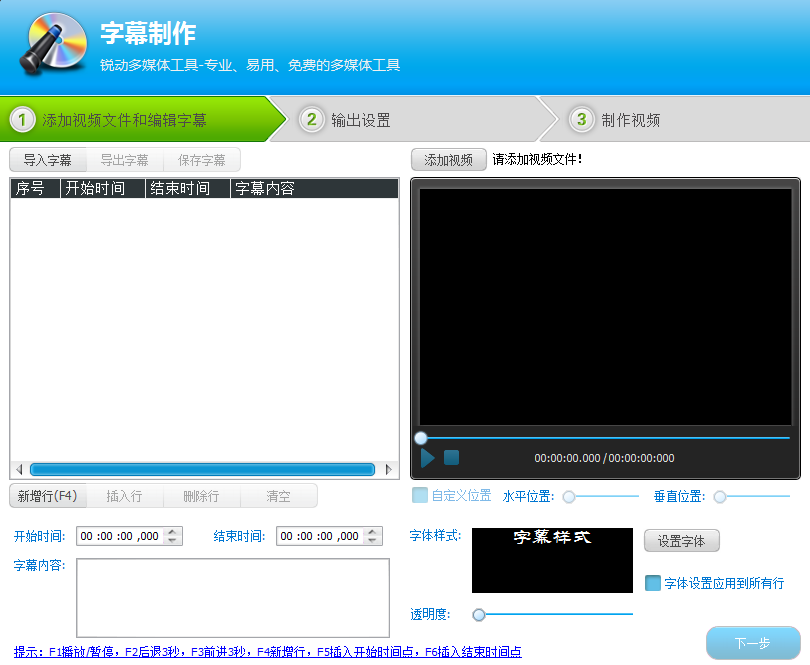Click the 导入字幕 button
810x665 pixels.
(x=48, y=160)
